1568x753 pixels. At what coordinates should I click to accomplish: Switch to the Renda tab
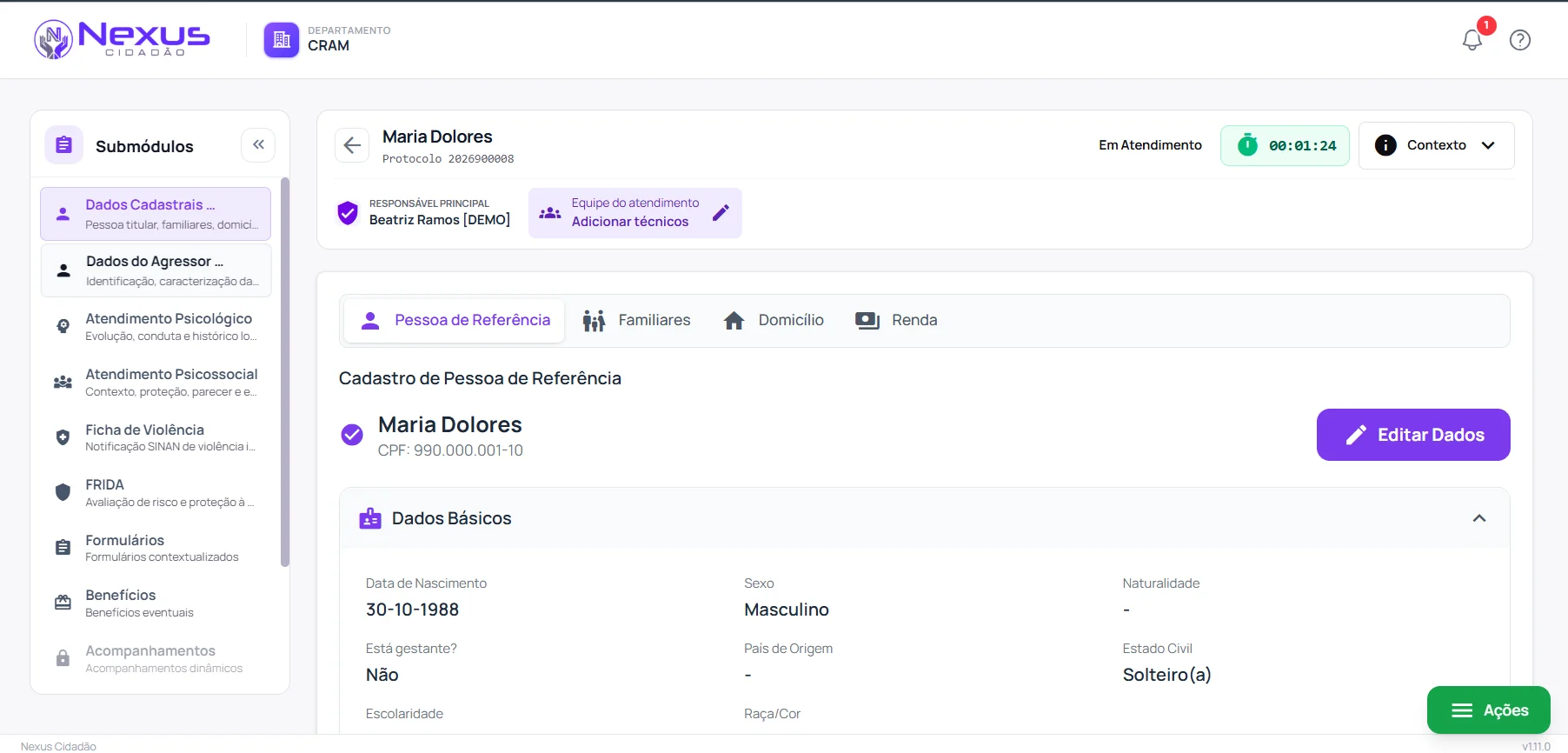click(x=896, y=320)
